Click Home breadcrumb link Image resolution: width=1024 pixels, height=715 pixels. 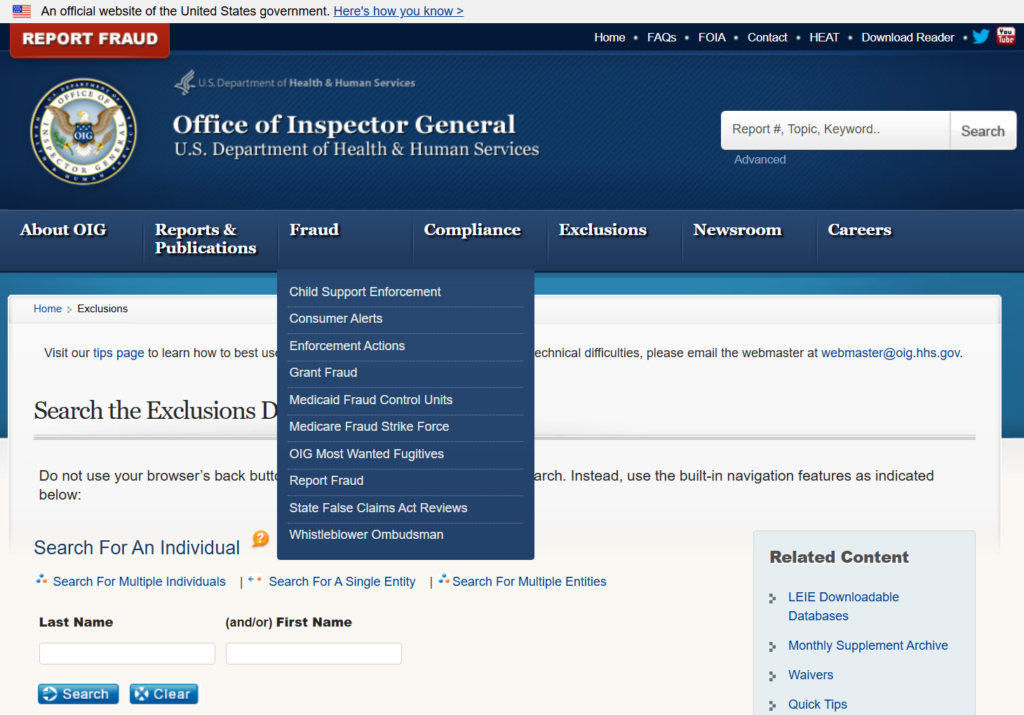point(48,309)
